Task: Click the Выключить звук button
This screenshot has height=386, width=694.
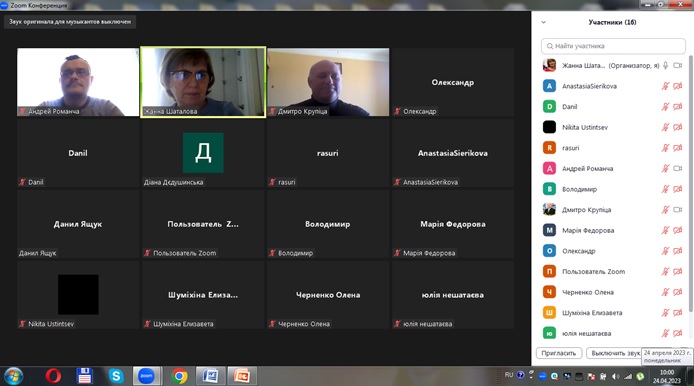Action: pos(615,353)
